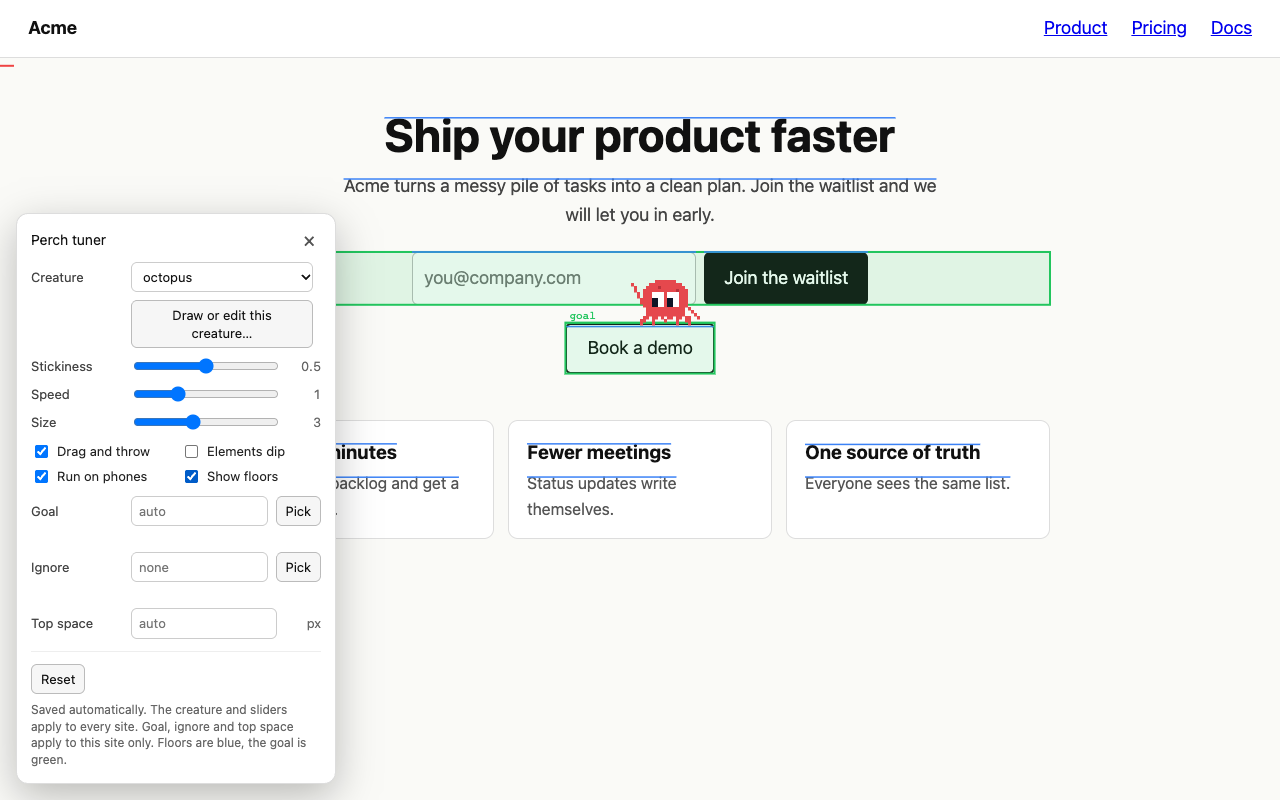Click the Stickiness value 0.5
Screen dimensions: 1280x800
[311, 367]
